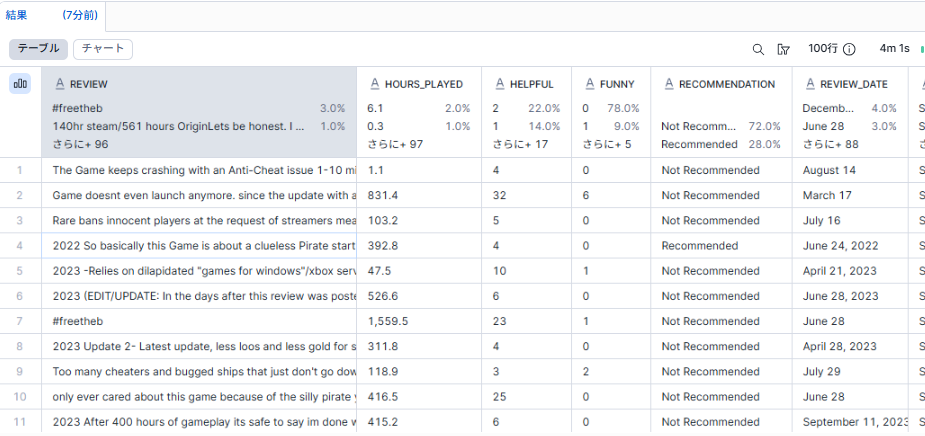Toggle the column statistics chart icon
Screen dimensions: 925x436
pyautogui.click(x=20, y=84)
